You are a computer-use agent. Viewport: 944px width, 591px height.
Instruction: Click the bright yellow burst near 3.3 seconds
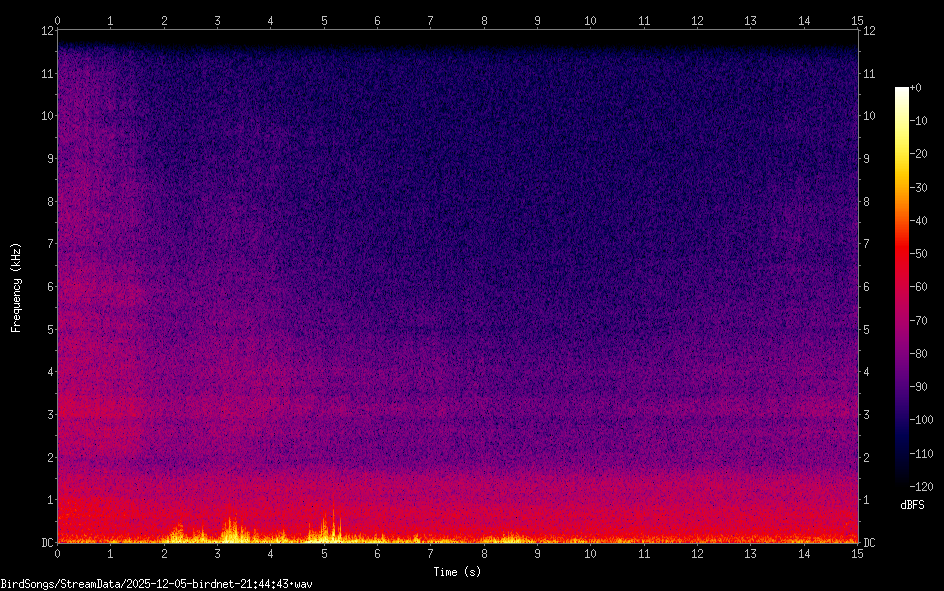coord(233,528)
